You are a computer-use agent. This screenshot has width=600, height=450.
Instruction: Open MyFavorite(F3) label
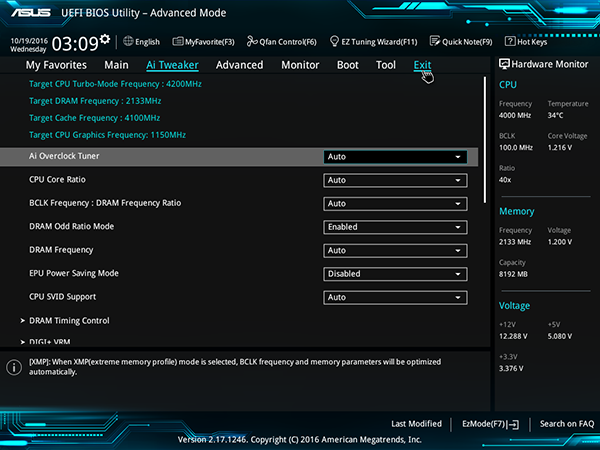coord(210,42)
